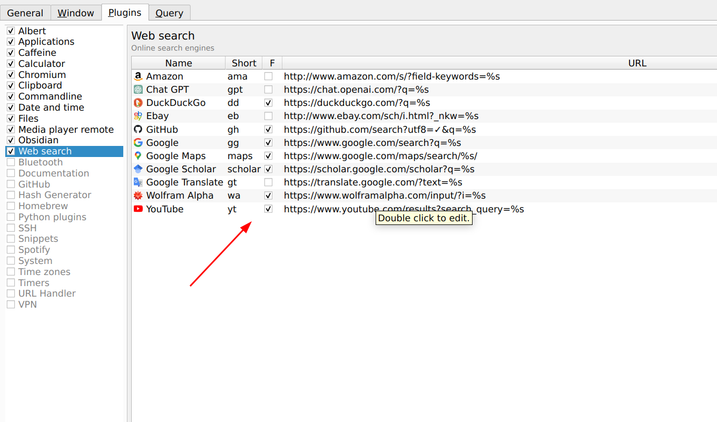Click the 'yt' shortcut cell
This screenshot has width=717, height=422.
click(x=244, y=209)
